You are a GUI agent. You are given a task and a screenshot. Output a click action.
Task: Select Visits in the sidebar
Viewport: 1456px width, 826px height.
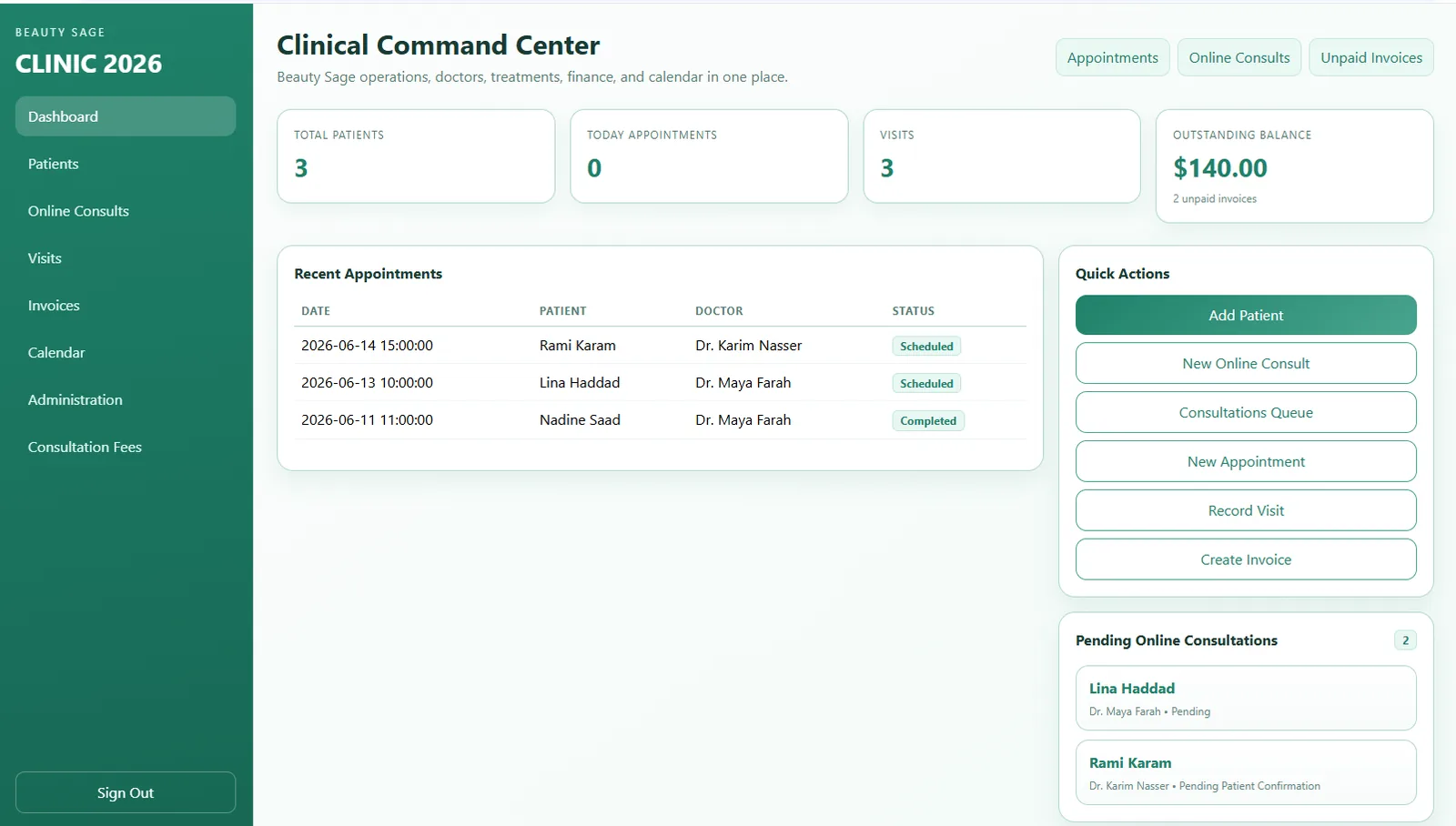[126, 258]
